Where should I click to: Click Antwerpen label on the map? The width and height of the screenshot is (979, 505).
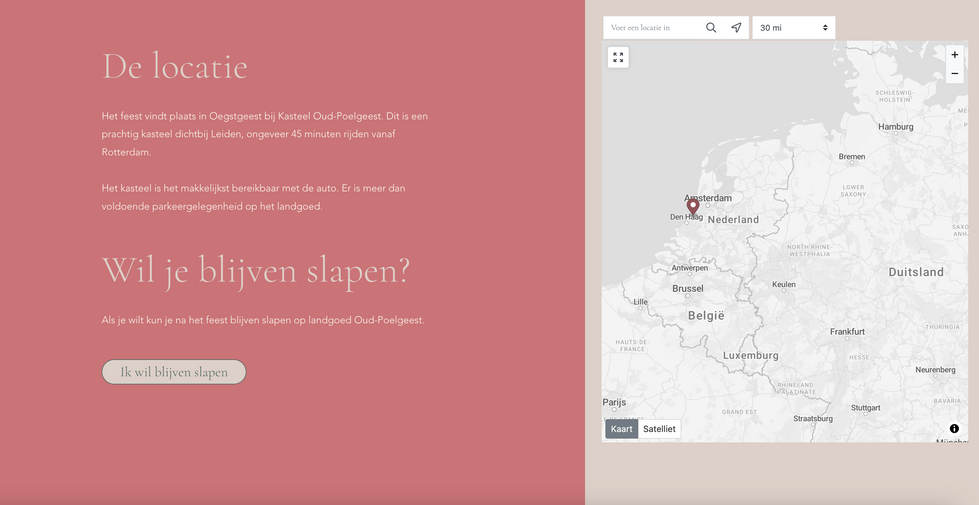pos(689,268)
